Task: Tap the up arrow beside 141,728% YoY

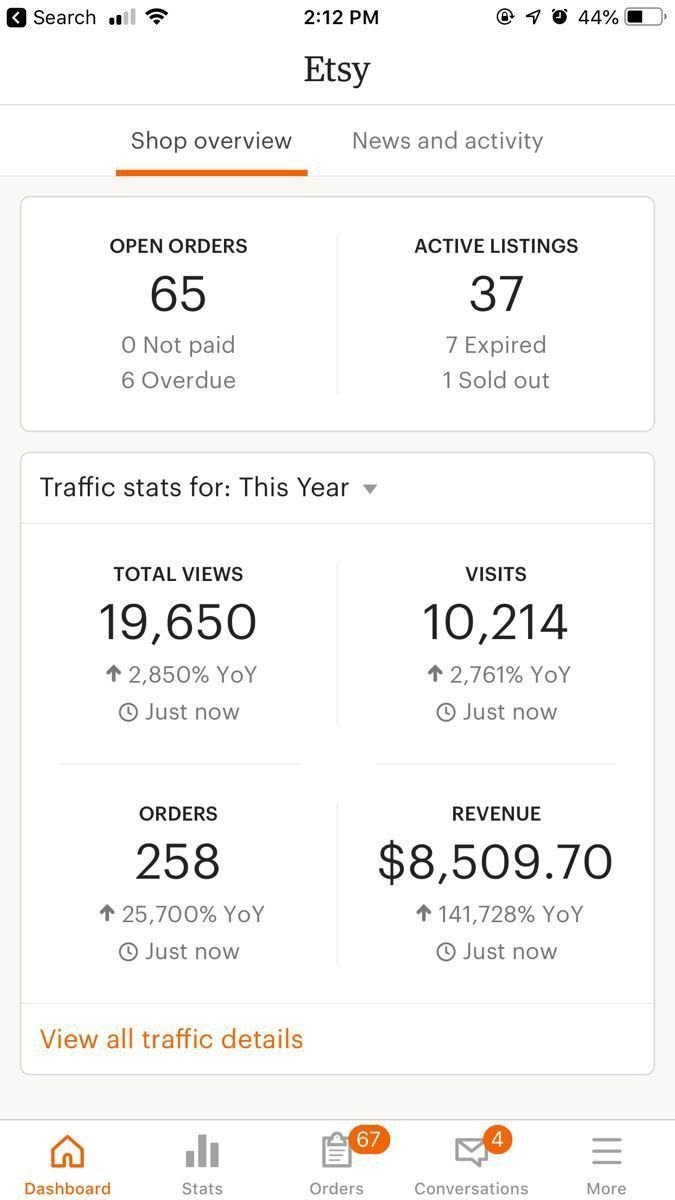Action: point(424,914)
